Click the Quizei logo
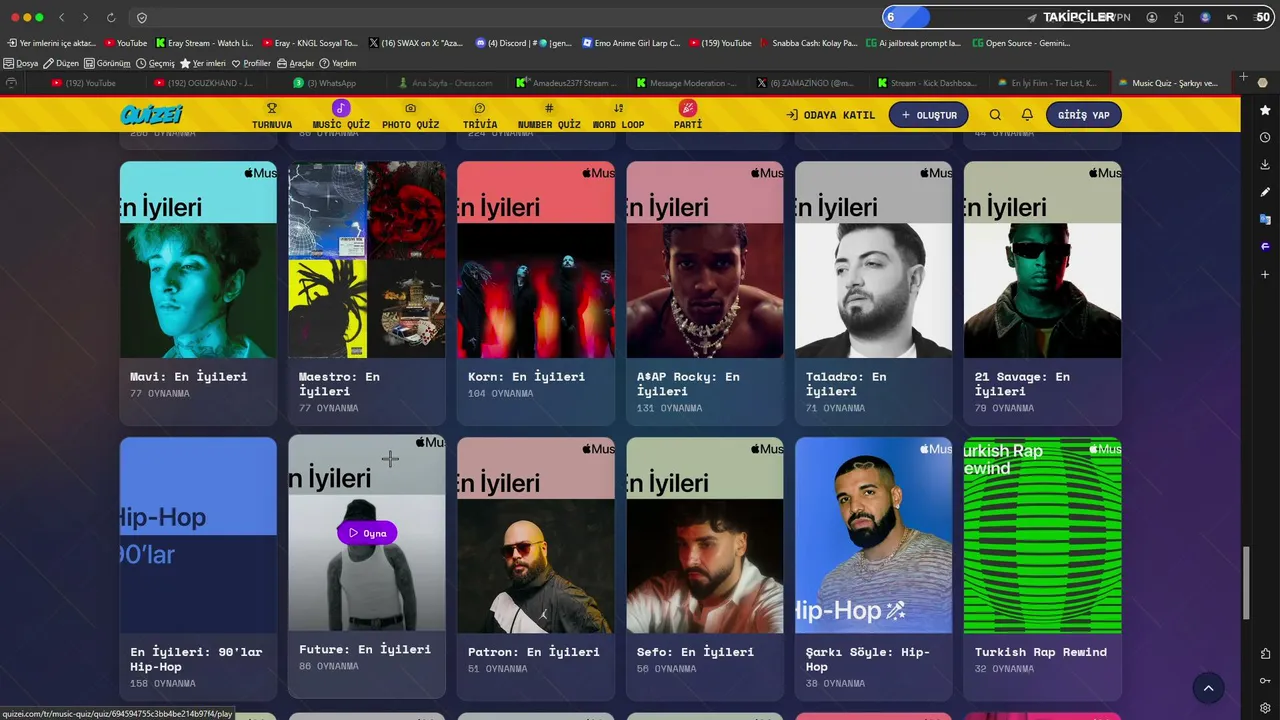Image resolution: width=1280 pixels, height=720 pixels. coord(152,115)
